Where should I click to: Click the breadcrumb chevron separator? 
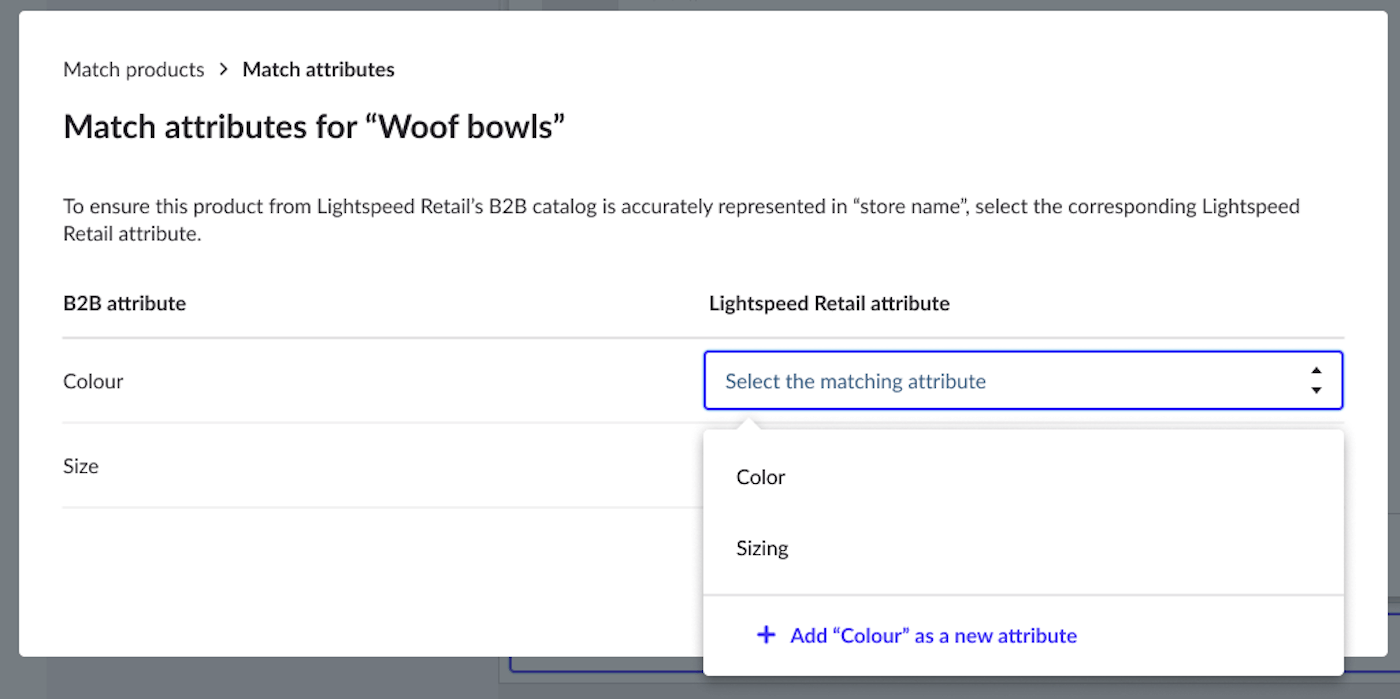pos(223,69)
